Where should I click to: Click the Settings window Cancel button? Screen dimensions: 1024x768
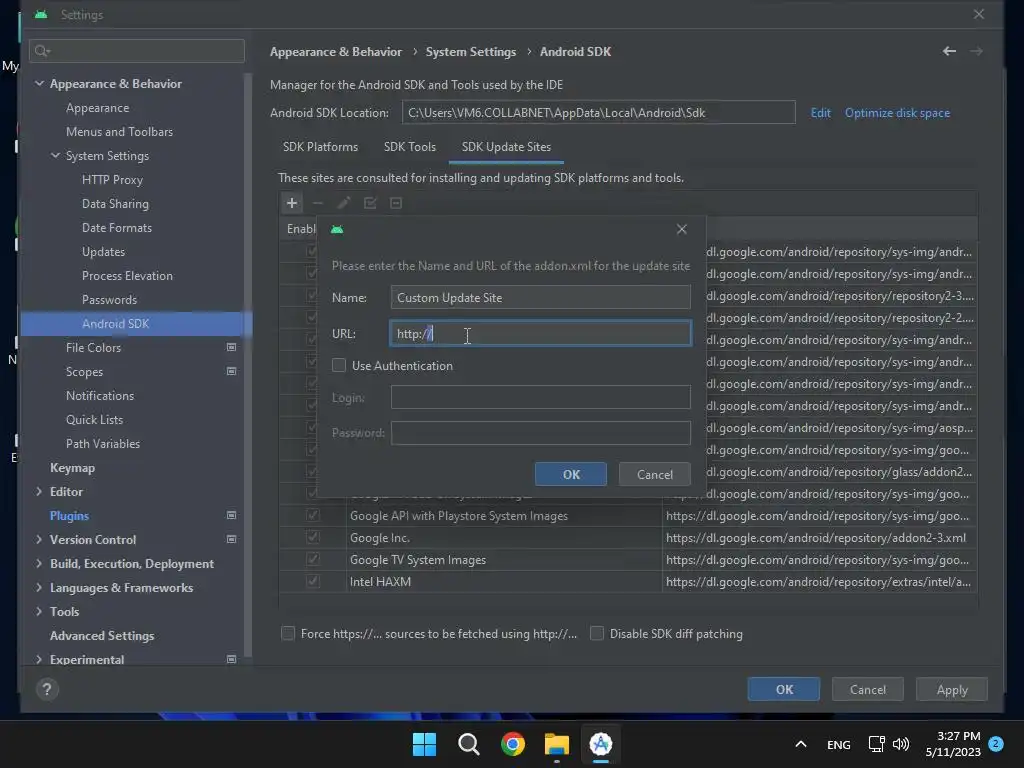tap(867, 689)
